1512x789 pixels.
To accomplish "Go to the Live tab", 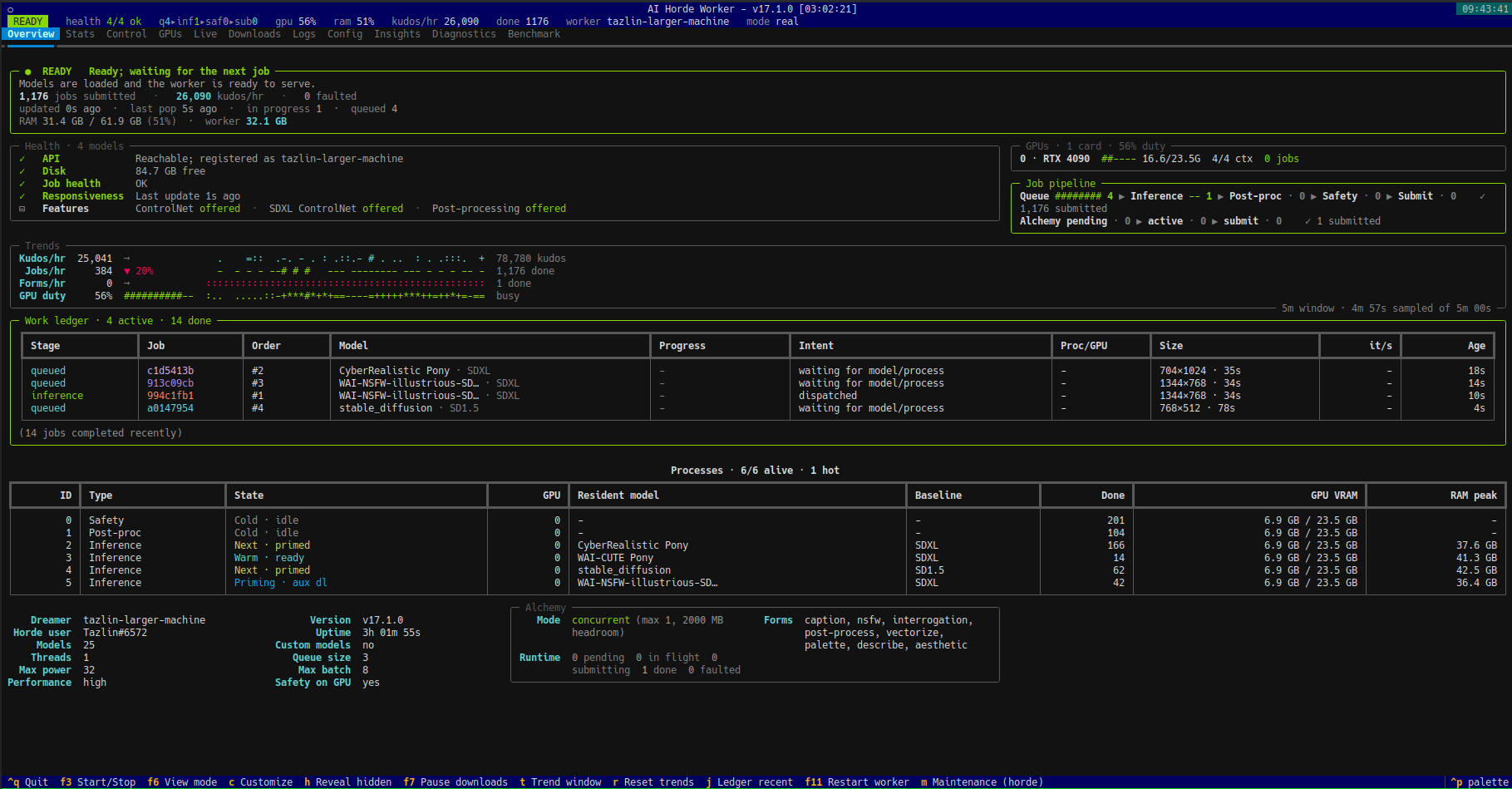I will pos(205,34).
